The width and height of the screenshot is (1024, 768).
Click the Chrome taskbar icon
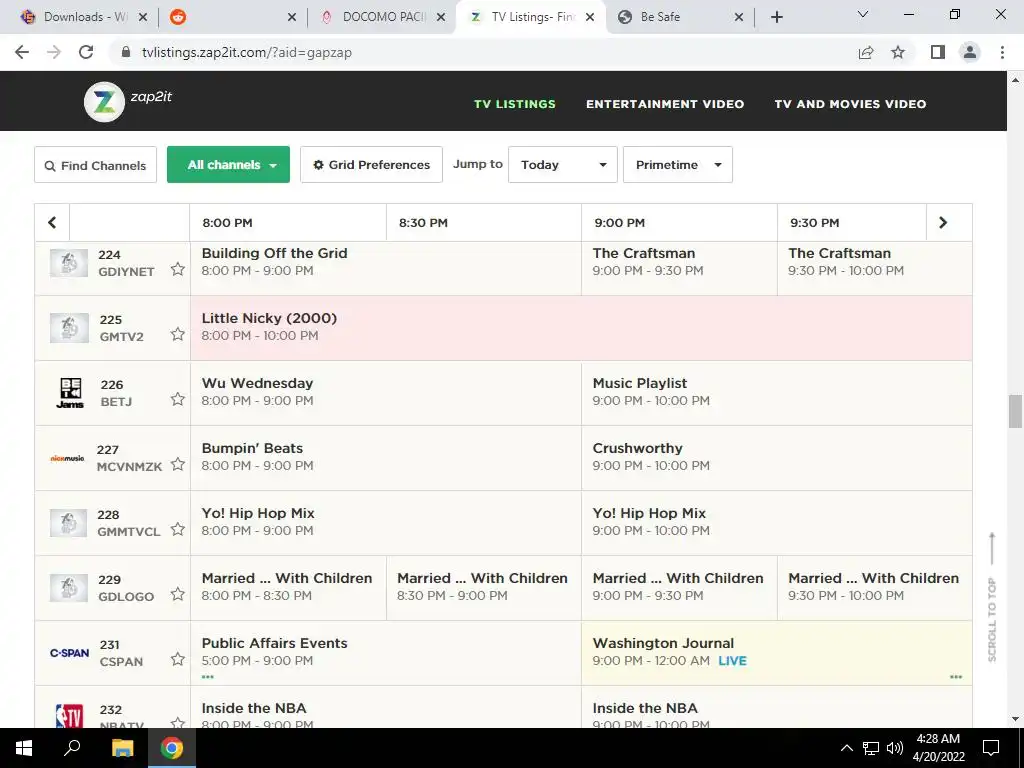coord(172,748)
